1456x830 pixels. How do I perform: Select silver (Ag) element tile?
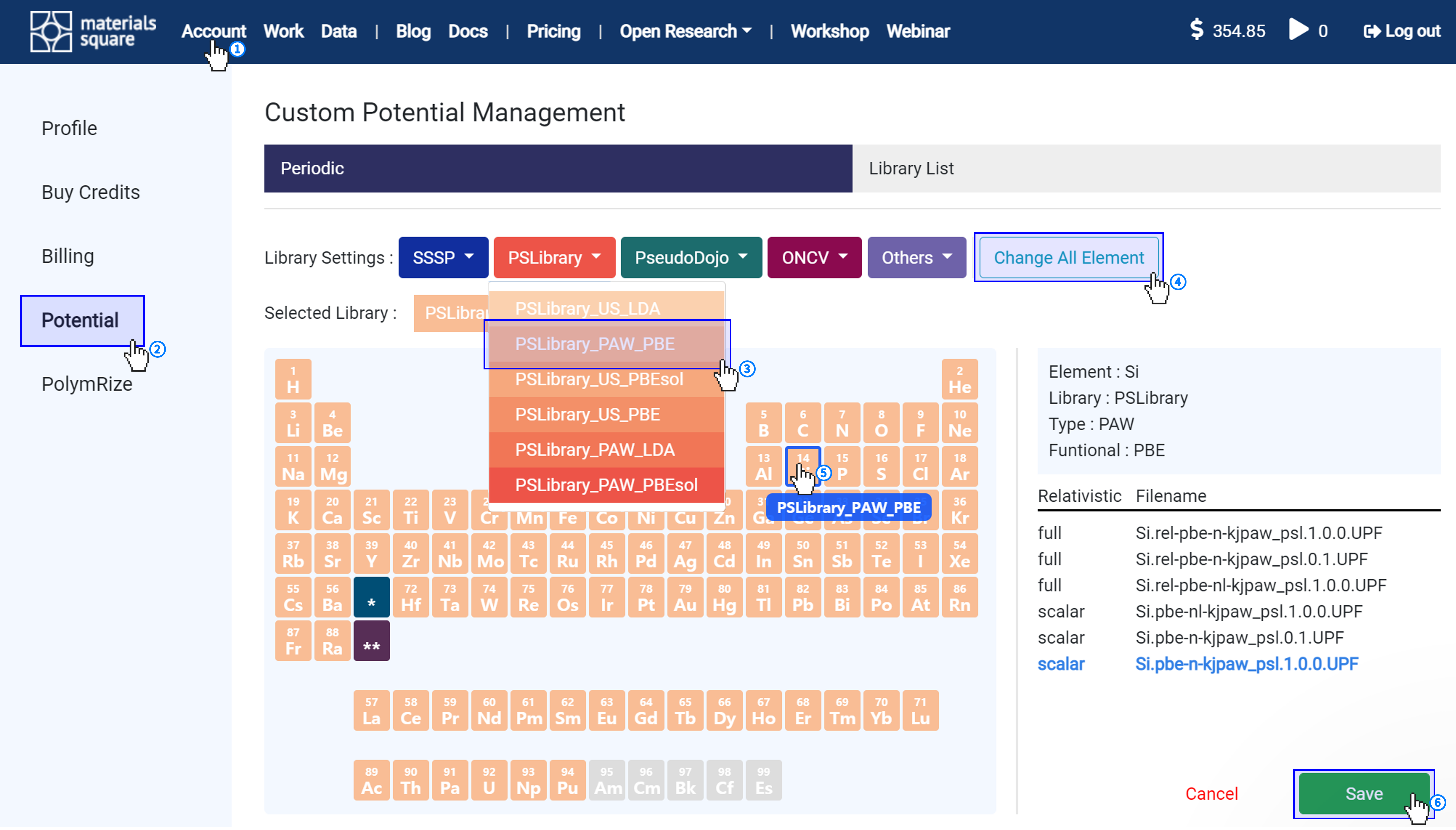[x=685, y=553]
